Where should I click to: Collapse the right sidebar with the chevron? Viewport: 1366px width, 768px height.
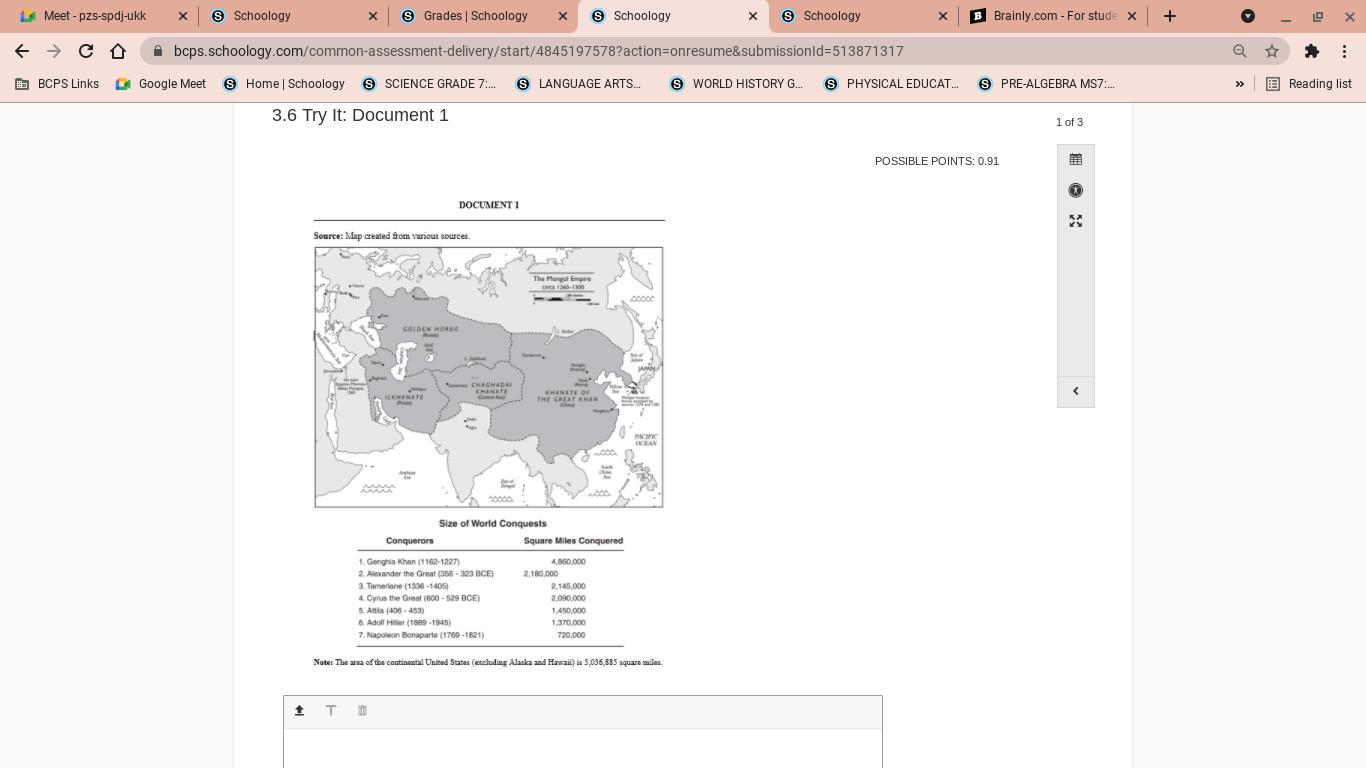point(1075,391)
